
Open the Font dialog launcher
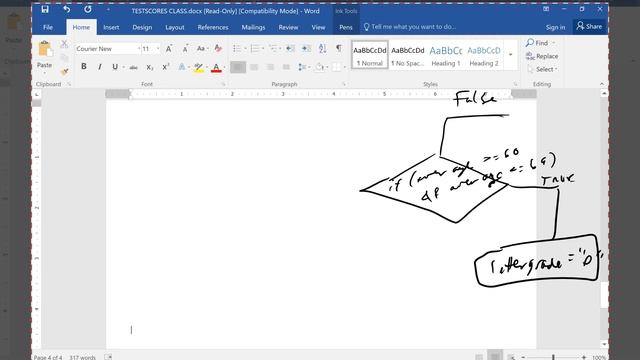click(224, 84)
